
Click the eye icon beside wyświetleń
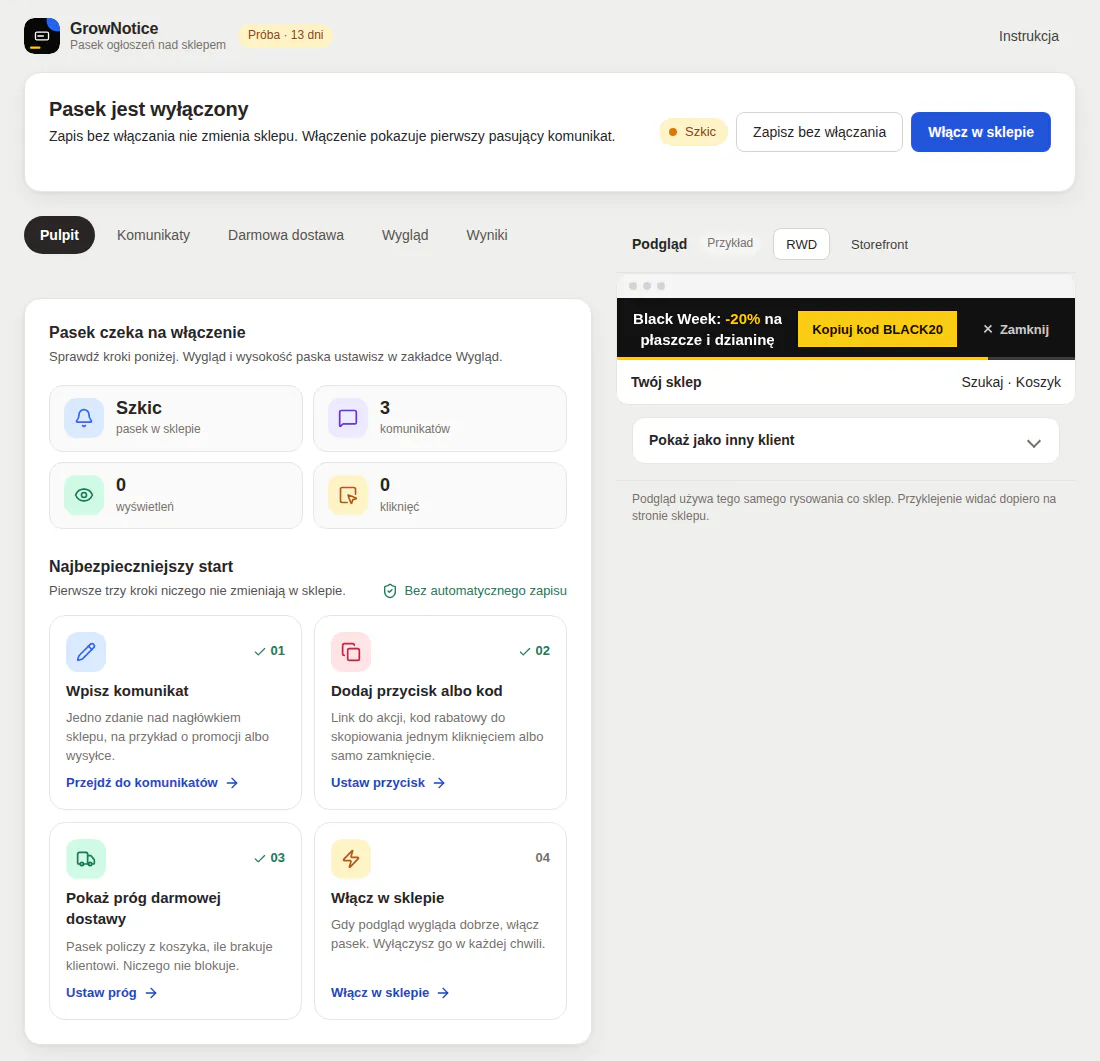pyautogui.click(x=84, y=495)
